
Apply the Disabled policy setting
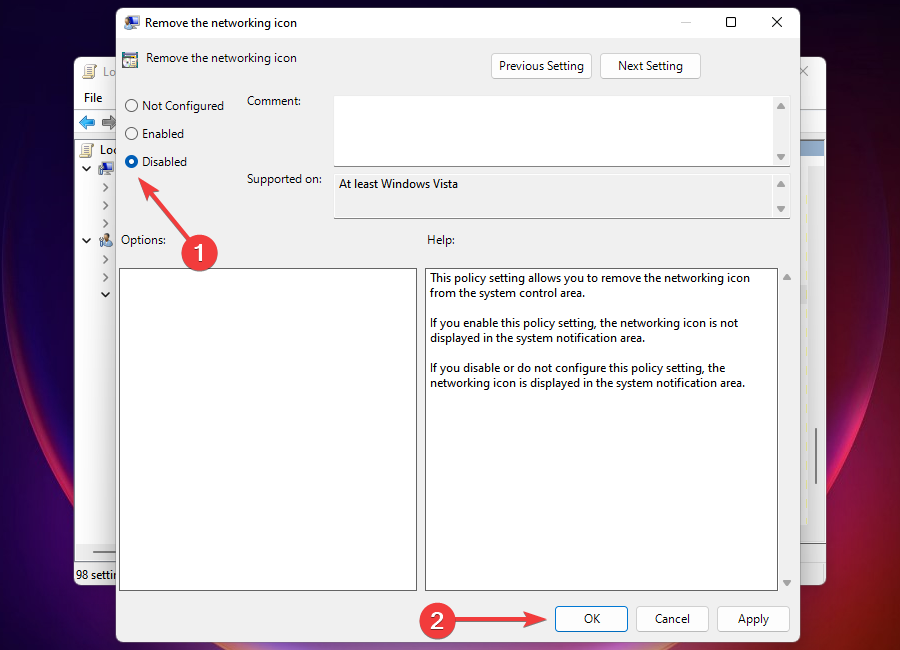coord(753,618)
